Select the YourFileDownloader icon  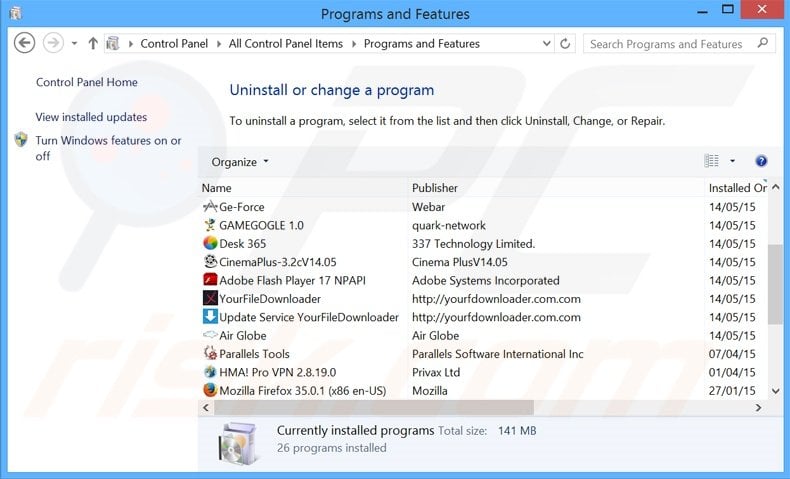click(x=210, y=299)
